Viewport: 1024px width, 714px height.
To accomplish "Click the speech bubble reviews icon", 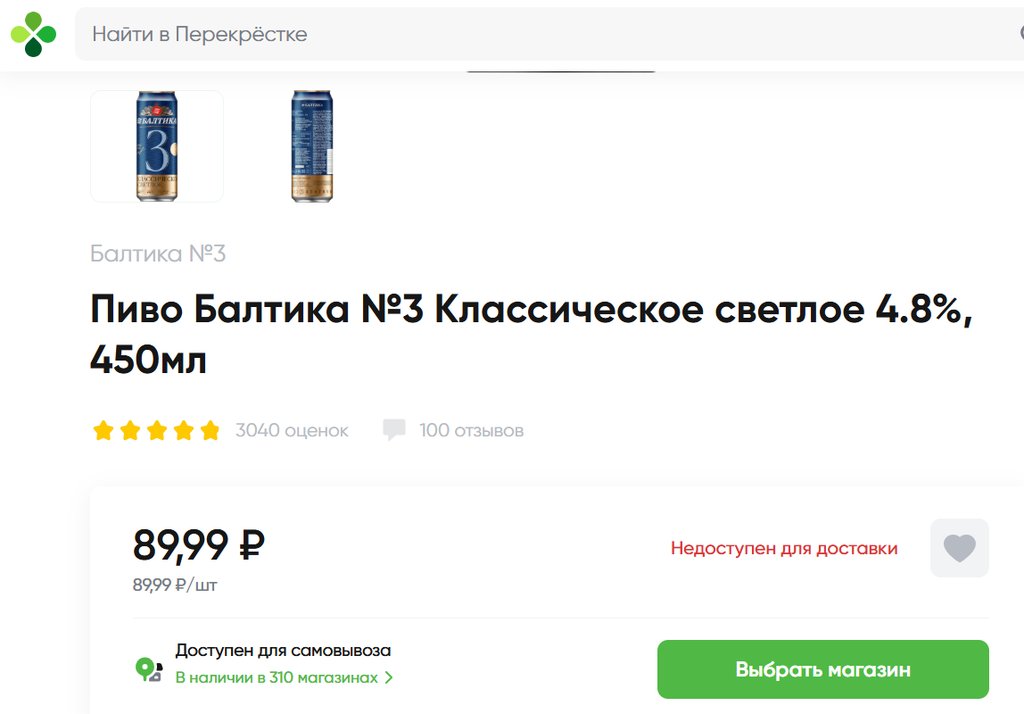I will coord(394,431).
